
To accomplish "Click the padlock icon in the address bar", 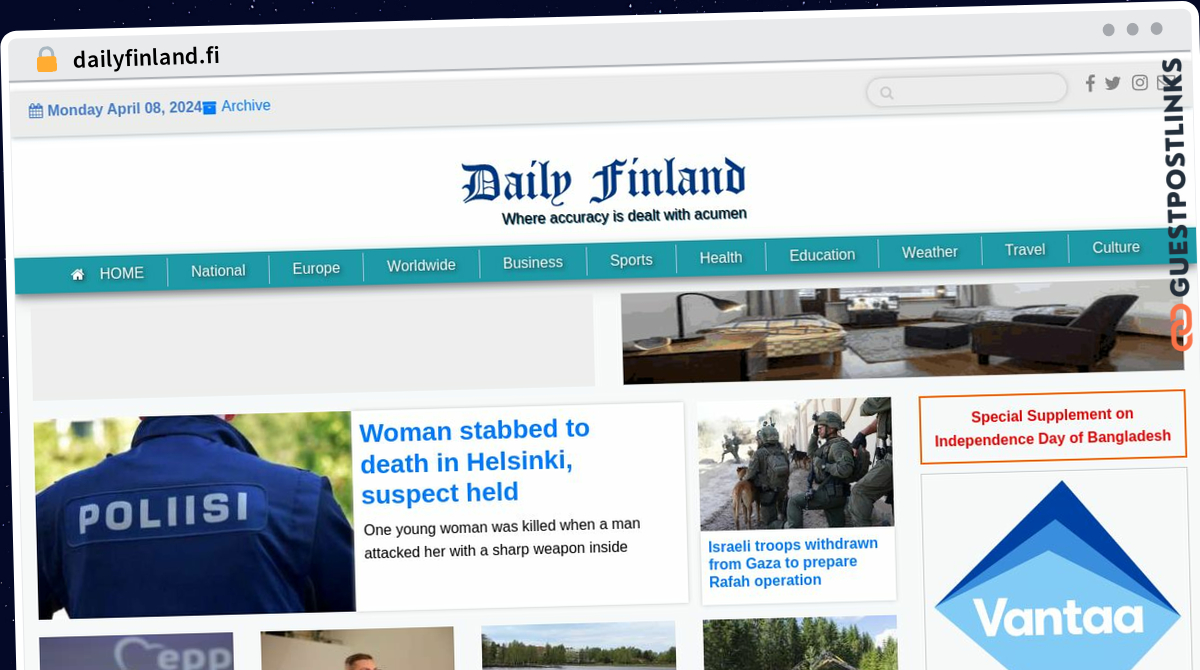I will (x=46, y=59).
